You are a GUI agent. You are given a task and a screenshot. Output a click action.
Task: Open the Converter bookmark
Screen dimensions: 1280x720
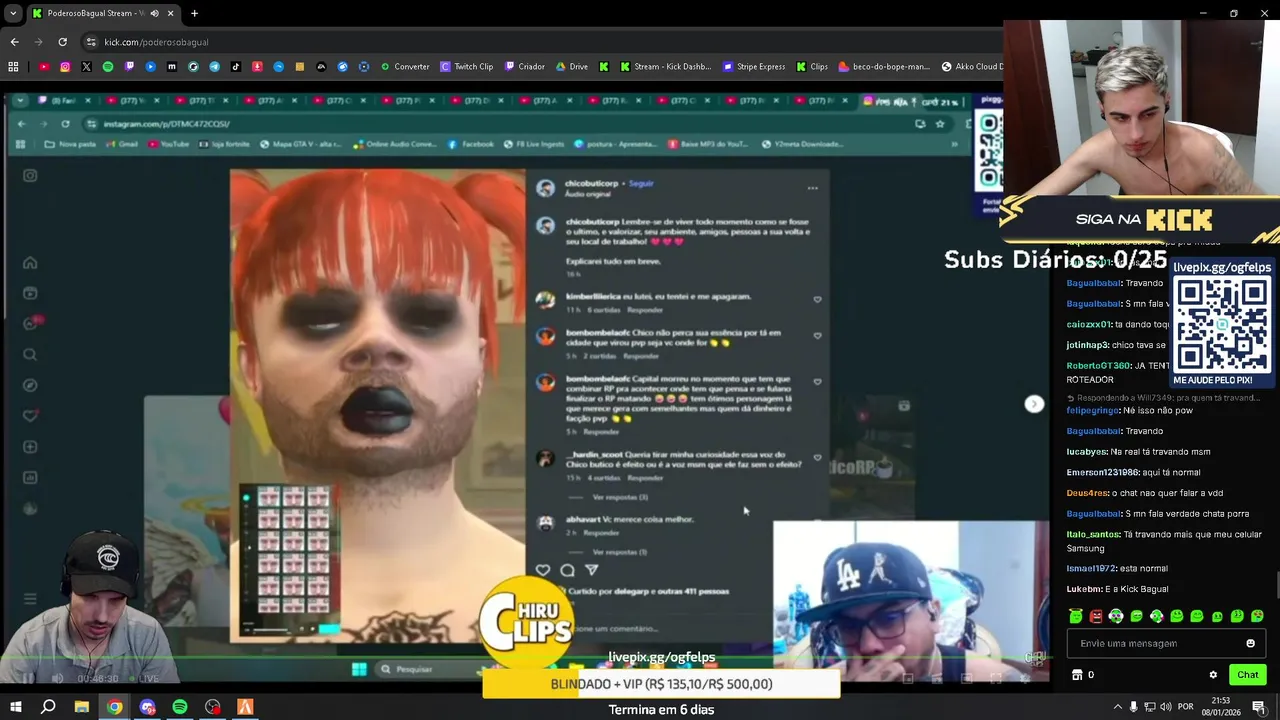tap(404, 67)
